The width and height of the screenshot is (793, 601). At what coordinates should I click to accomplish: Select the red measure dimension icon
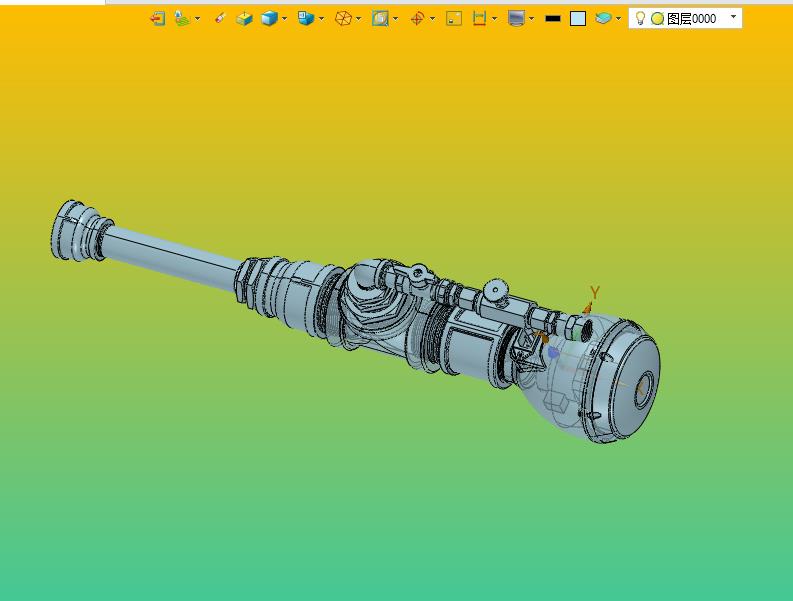(x=479, y=19)
